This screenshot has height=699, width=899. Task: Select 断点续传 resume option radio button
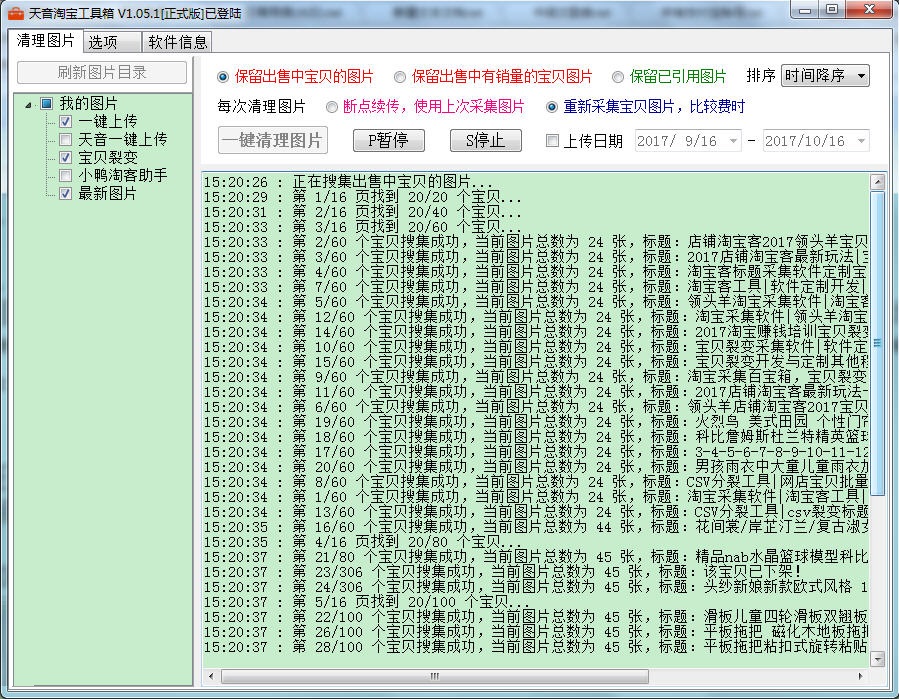point(331,107)
